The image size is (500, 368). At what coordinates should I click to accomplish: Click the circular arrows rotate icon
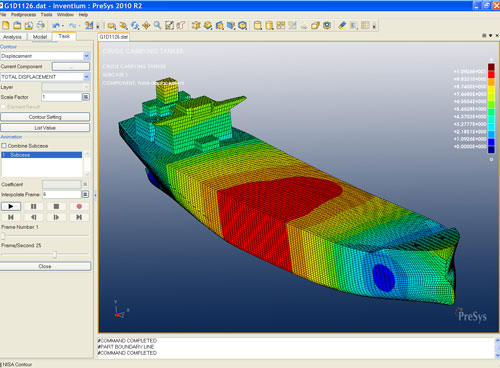coord(135,25)
